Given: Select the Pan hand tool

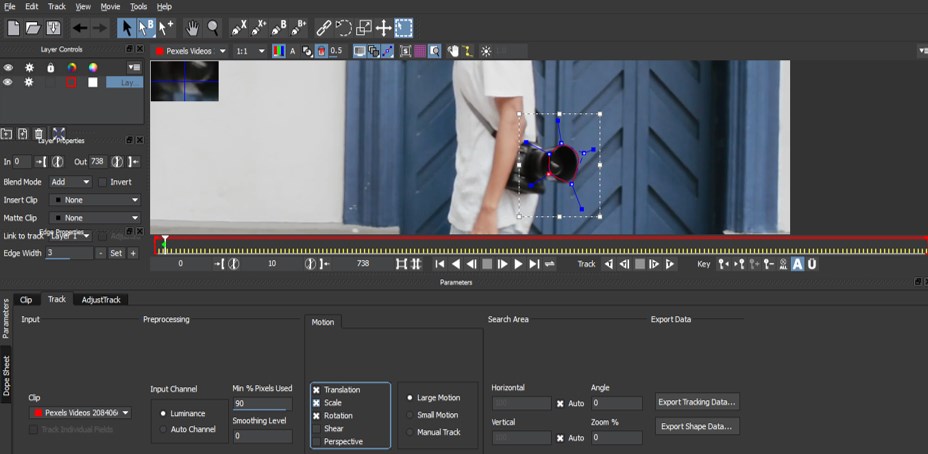Looking at the screenshot, I should (191, 28).
